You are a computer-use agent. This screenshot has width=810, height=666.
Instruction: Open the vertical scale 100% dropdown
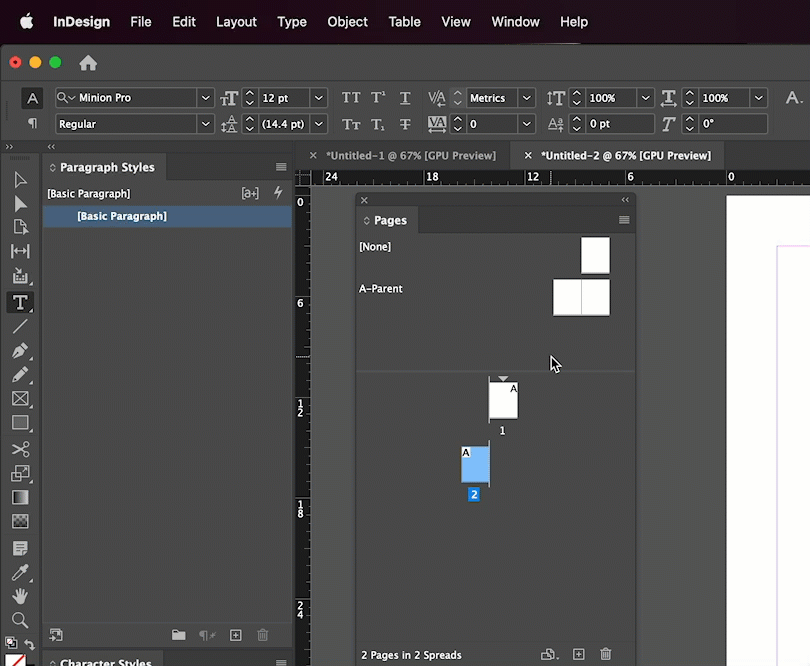[x=645, y=98]
